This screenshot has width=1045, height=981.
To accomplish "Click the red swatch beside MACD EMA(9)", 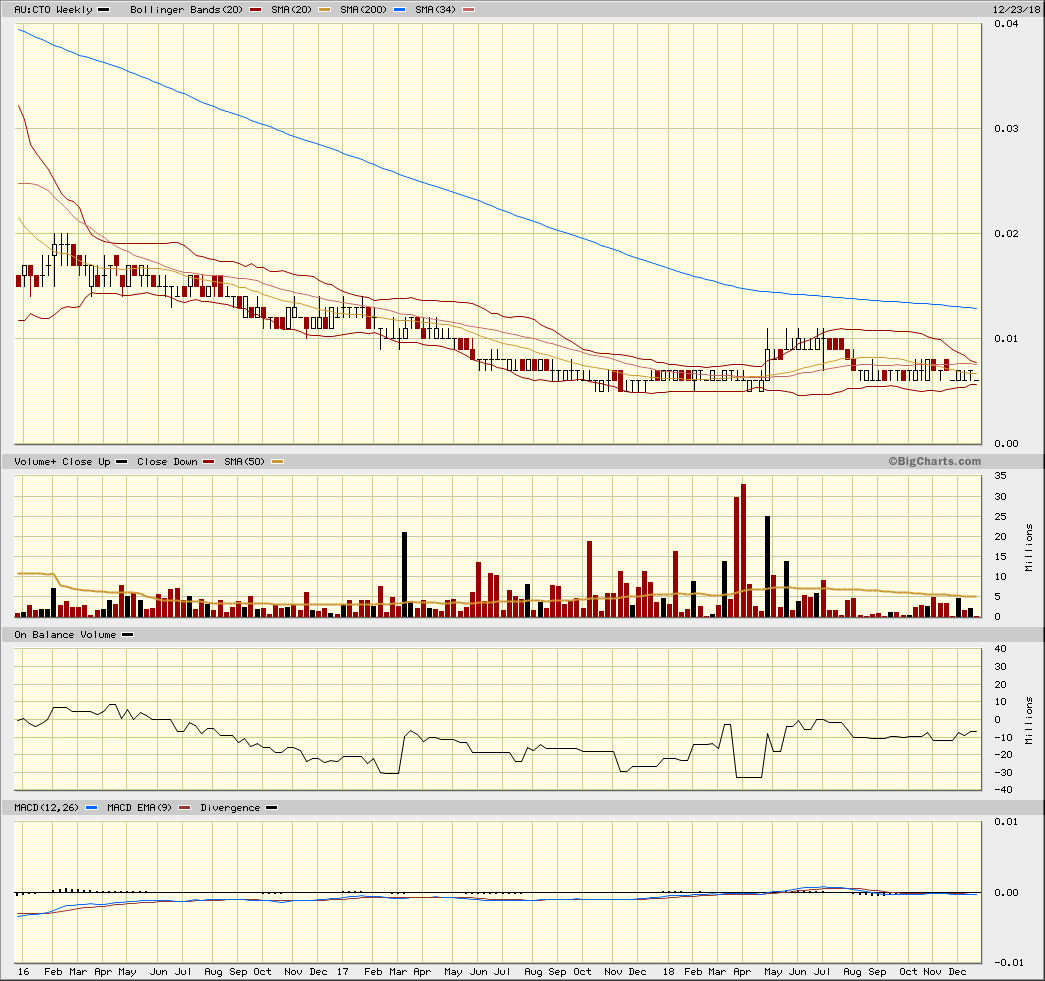I will pos(185,808).
